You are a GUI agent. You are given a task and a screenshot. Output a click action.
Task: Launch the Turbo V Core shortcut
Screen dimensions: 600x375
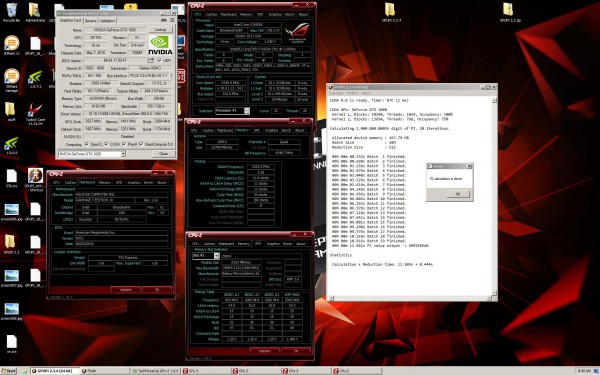coord(35,114)
